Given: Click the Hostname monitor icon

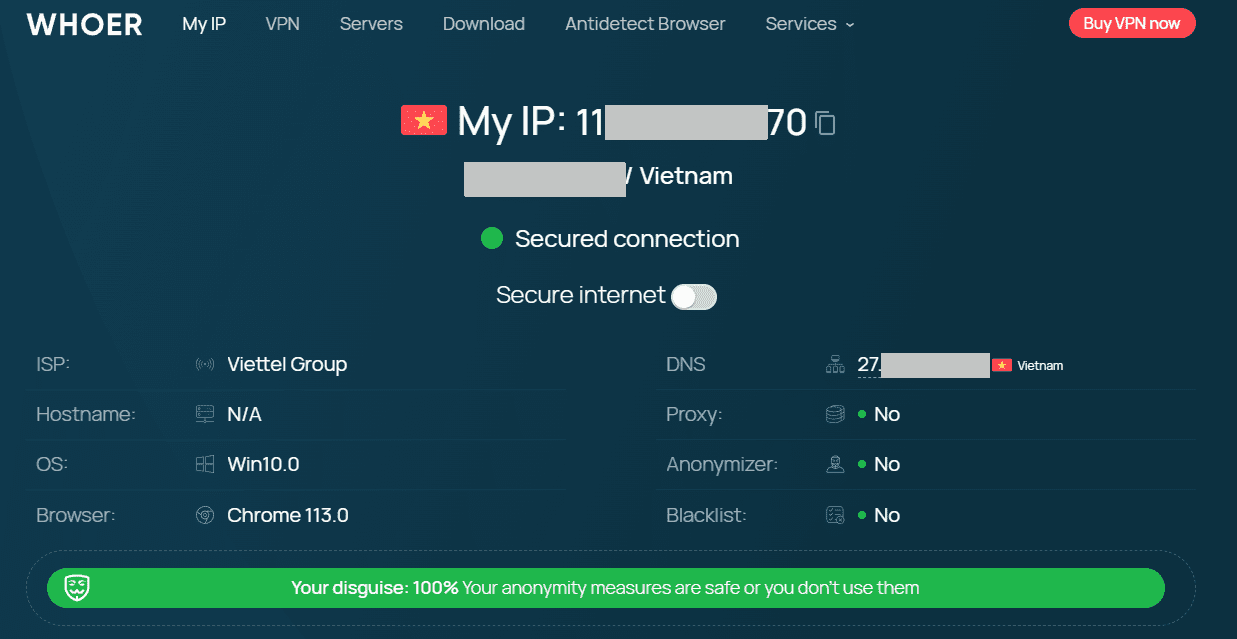Looking at the screenshot, I should tap(205, 414).
